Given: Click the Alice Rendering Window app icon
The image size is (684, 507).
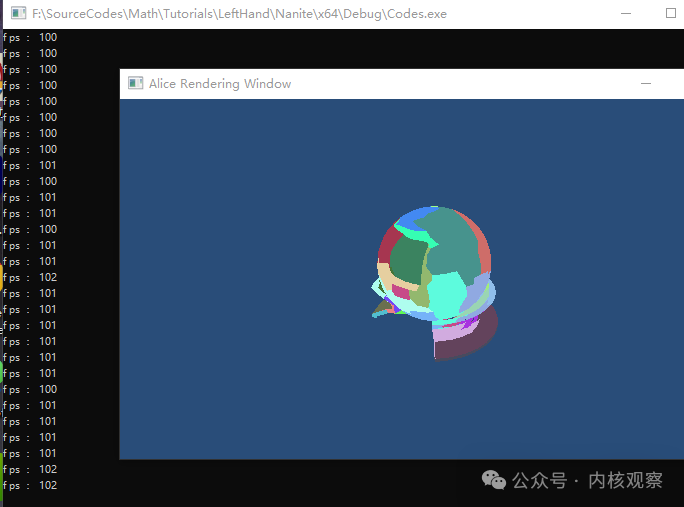Looking at the screenshot, I should pos(135,83).
